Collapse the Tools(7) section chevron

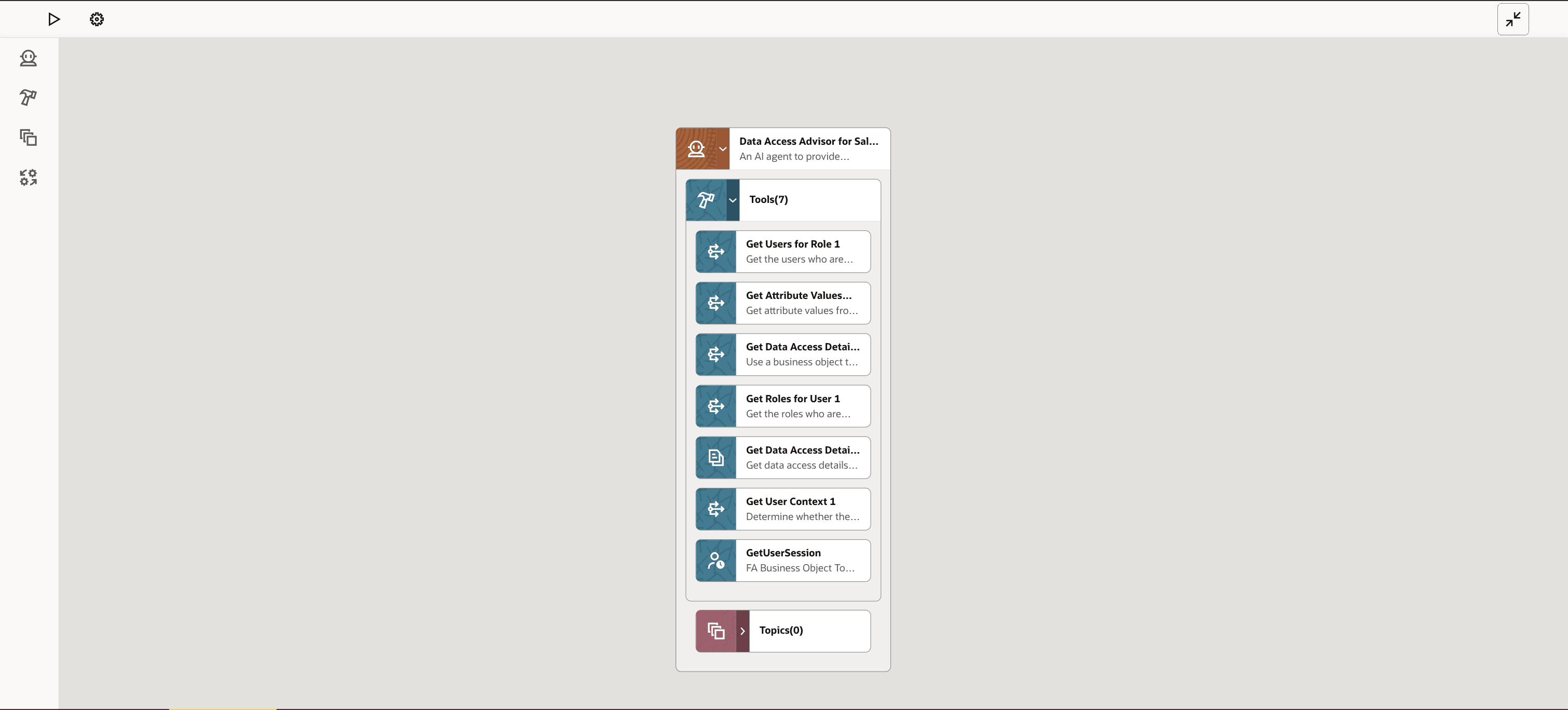(733, 200)
